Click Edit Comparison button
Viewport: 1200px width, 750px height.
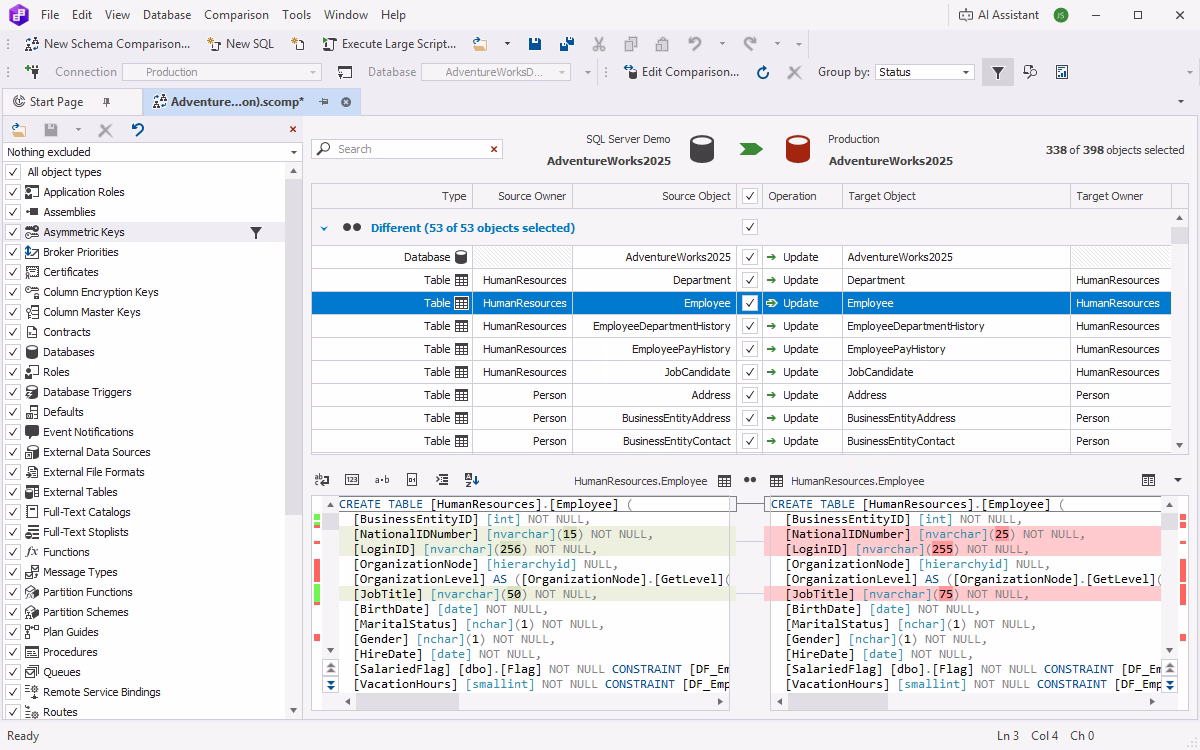point(681,72)
